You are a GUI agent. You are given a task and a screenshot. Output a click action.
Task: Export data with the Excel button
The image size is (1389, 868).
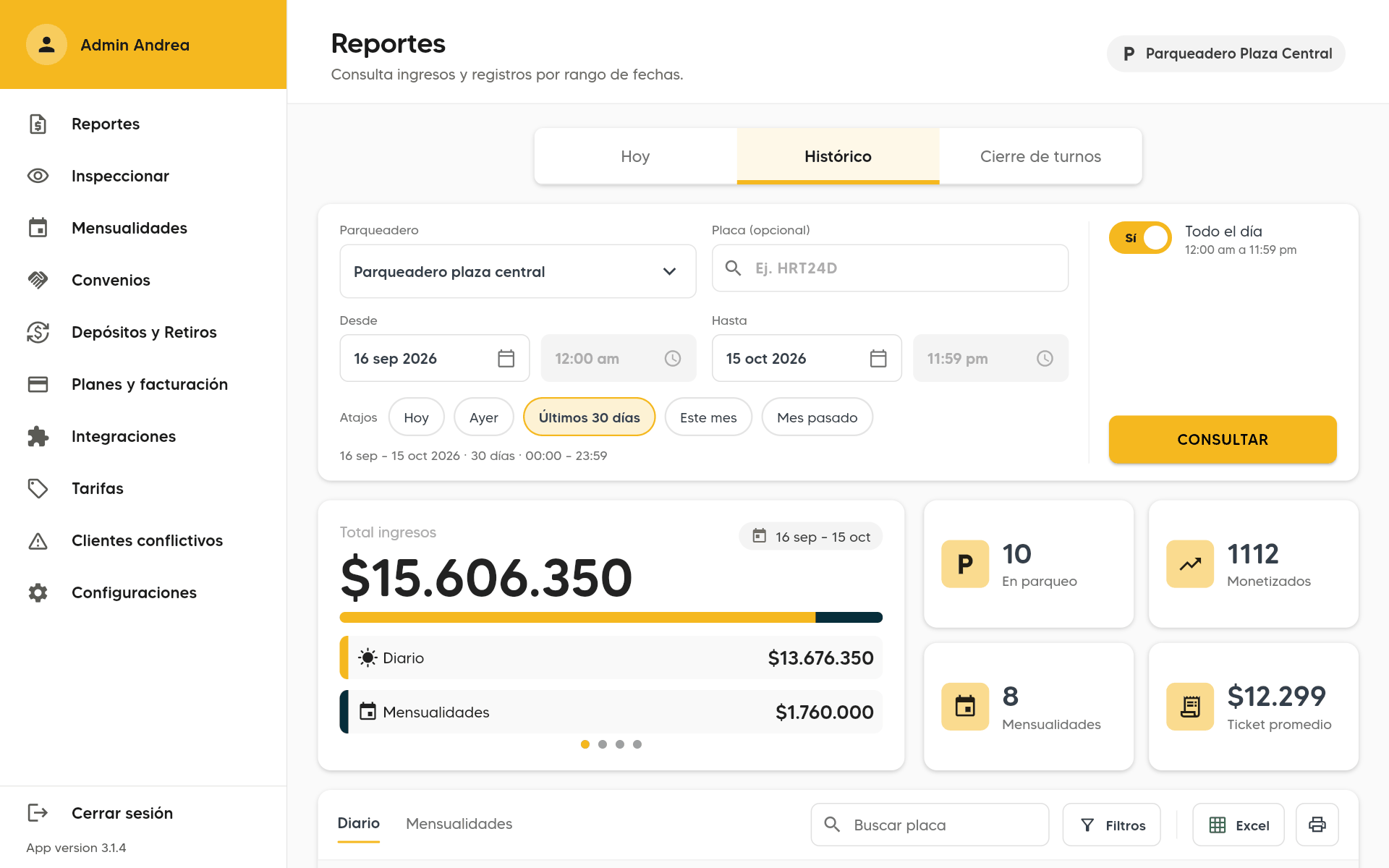(1238, 825)
